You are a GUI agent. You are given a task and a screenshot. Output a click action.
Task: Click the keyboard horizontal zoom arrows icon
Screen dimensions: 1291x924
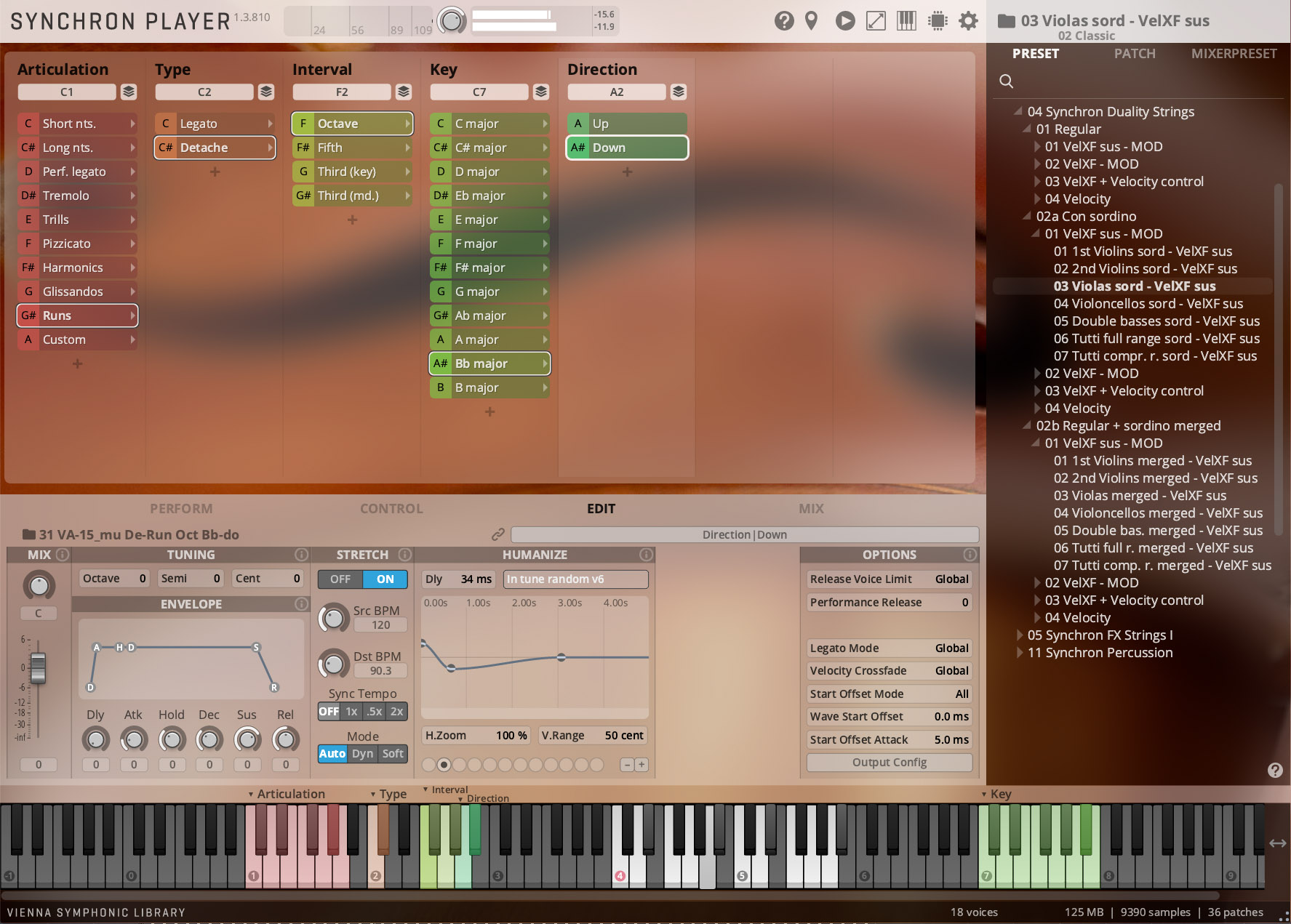coord(1278,843)
